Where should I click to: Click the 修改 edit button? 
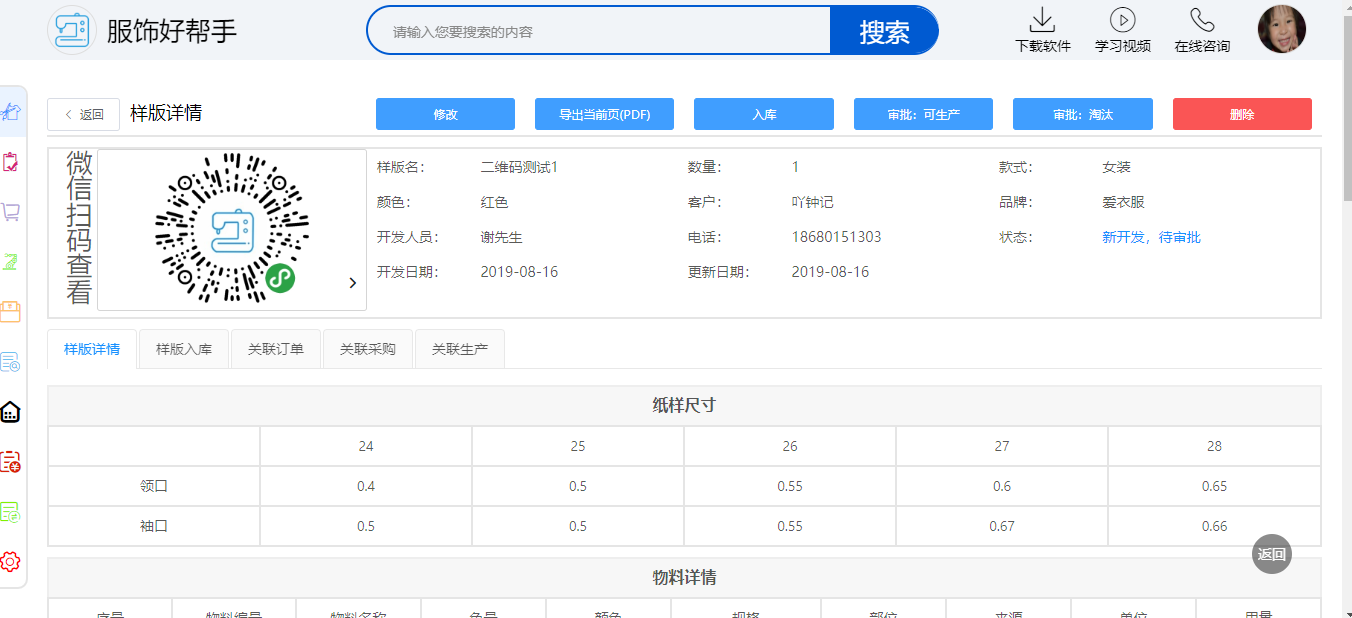coord(445,114)
